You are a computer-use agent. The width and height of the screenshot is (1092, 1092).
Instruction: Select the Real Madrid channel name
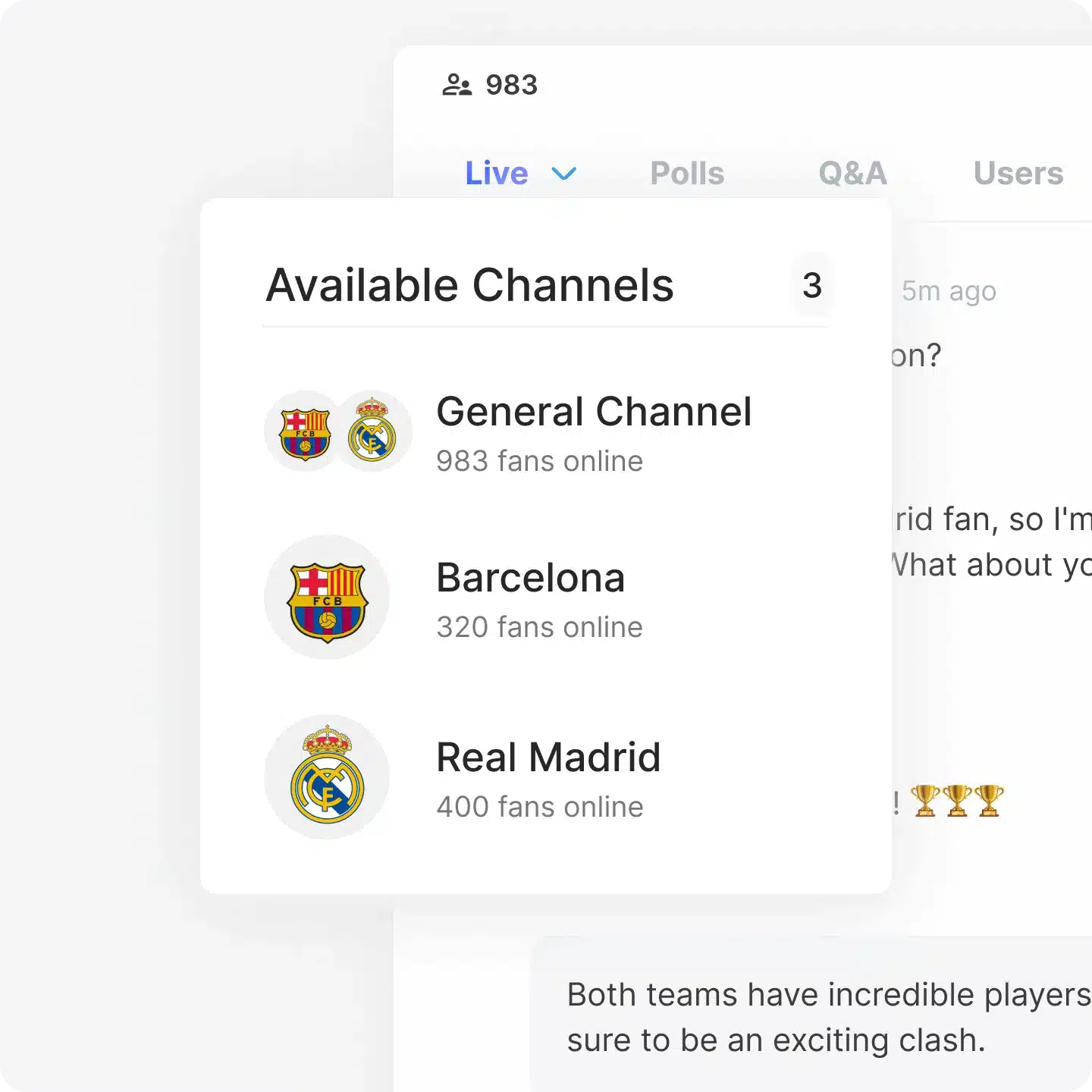(x=548, y=758)
